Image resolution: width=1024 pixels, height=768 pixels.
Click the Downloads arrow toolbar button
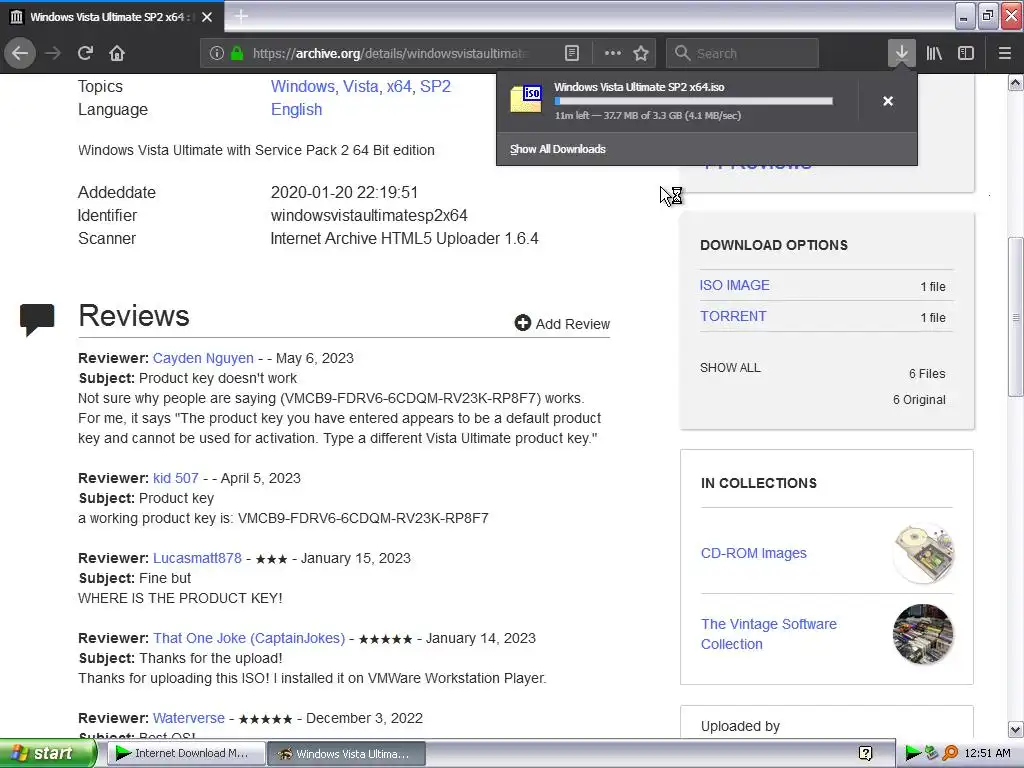(x=901, y=54)
